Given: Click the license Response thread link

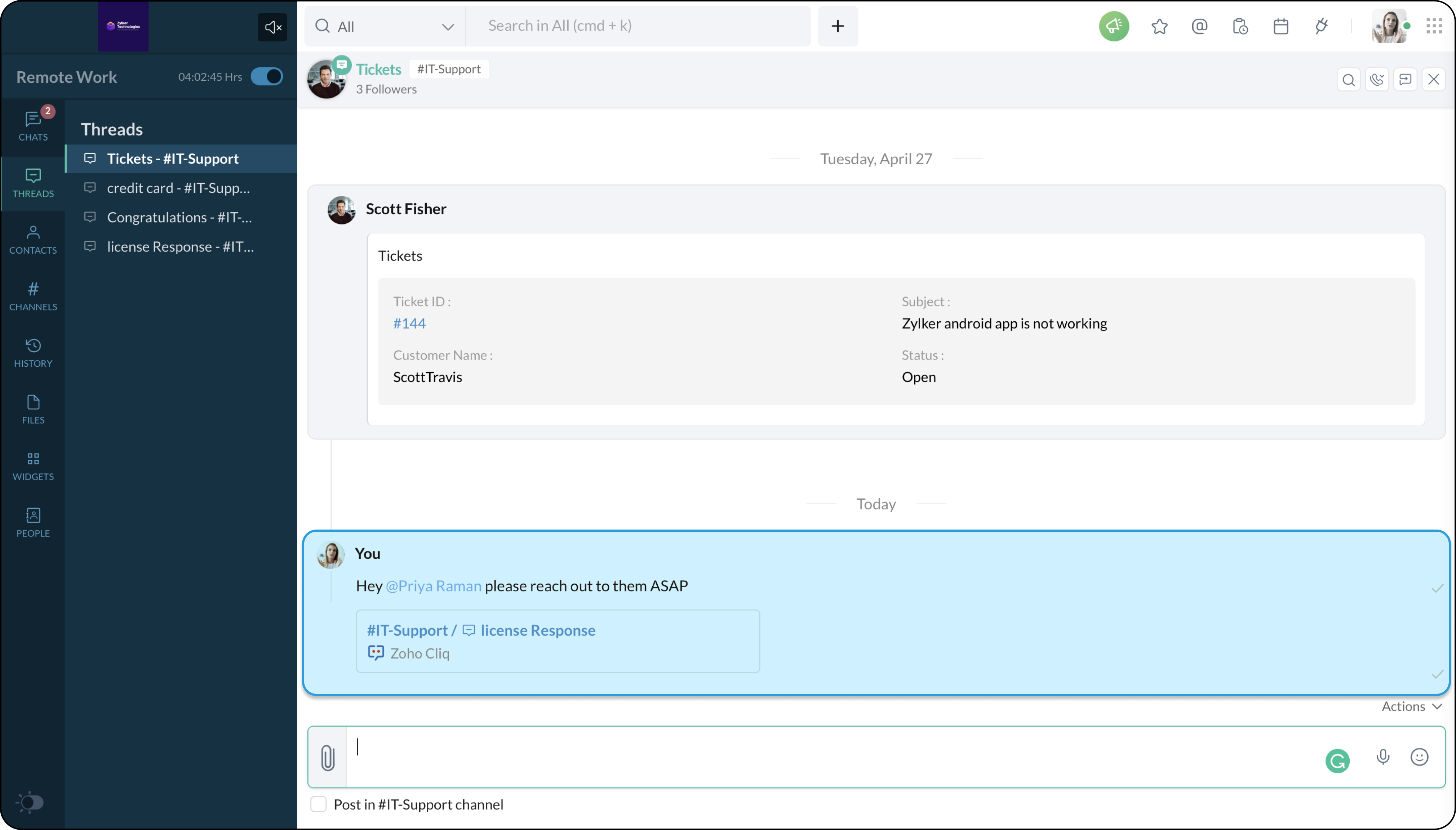Looking at the screenshot, I should (x=537, y=630).
